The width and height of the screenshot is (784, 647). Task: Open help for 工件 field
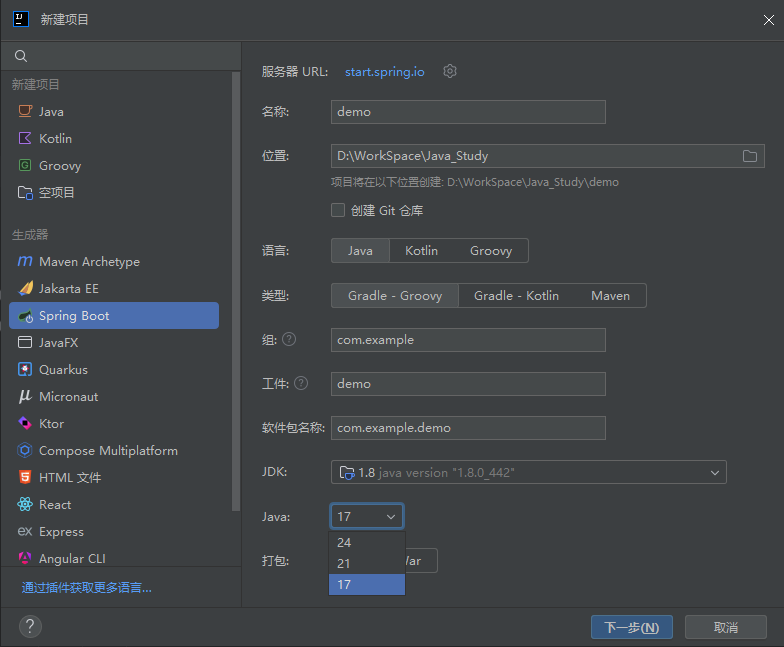pyautogui.click(x=301, y=384)
